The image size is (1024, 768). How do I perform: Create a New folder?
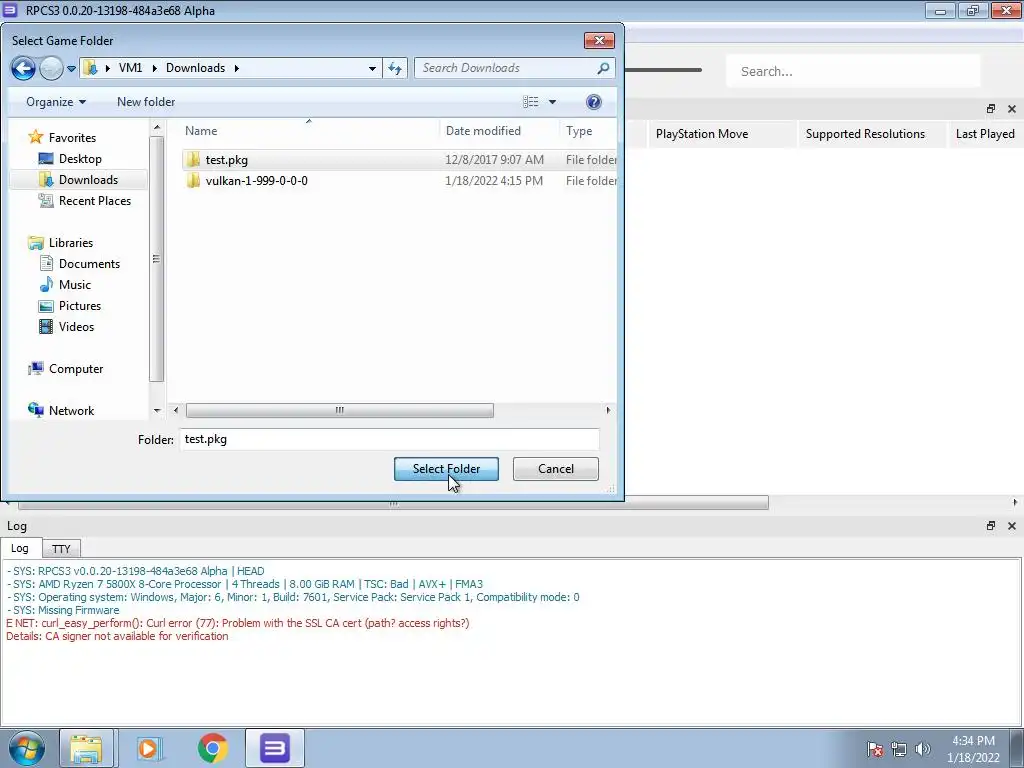(x=146, y=102)
